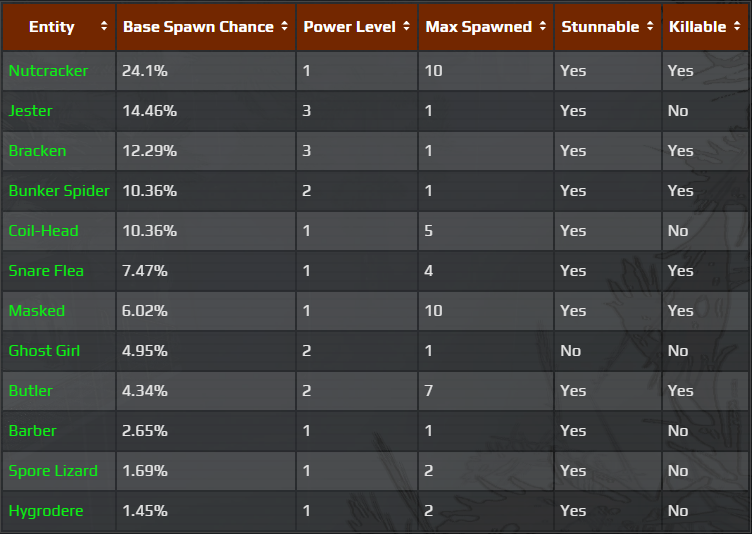Follow the Bracken link

point(37,151)
